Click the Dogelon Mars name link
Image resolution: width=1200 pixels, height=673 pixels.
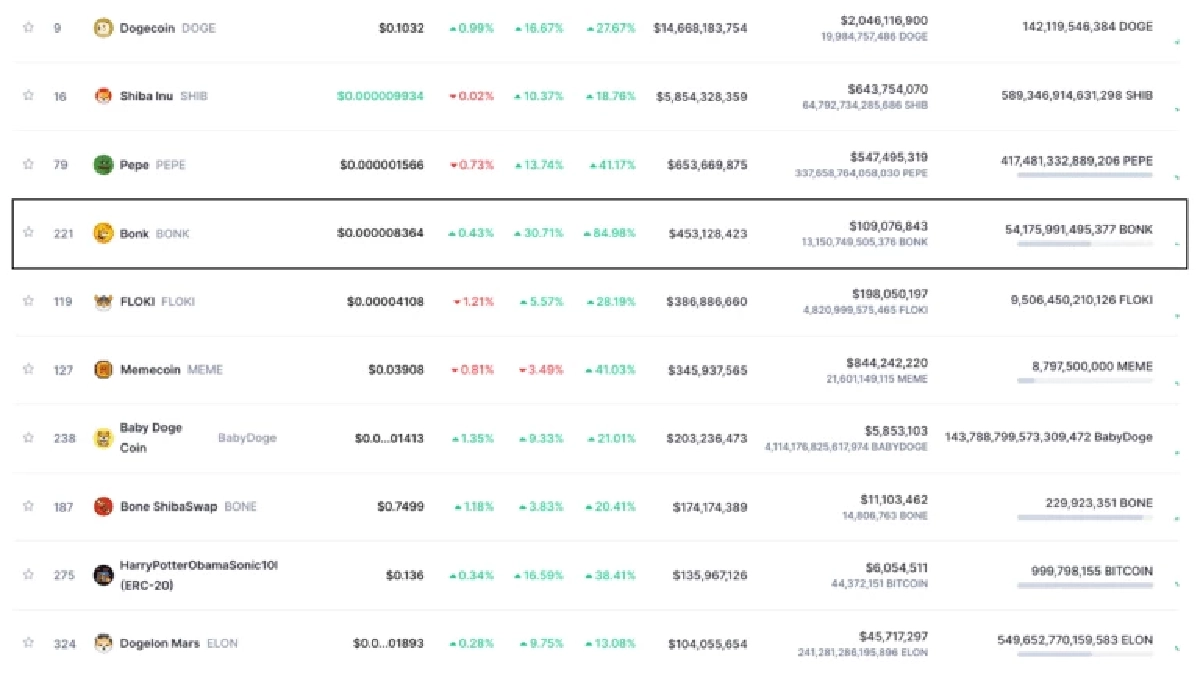click(159, 643)
